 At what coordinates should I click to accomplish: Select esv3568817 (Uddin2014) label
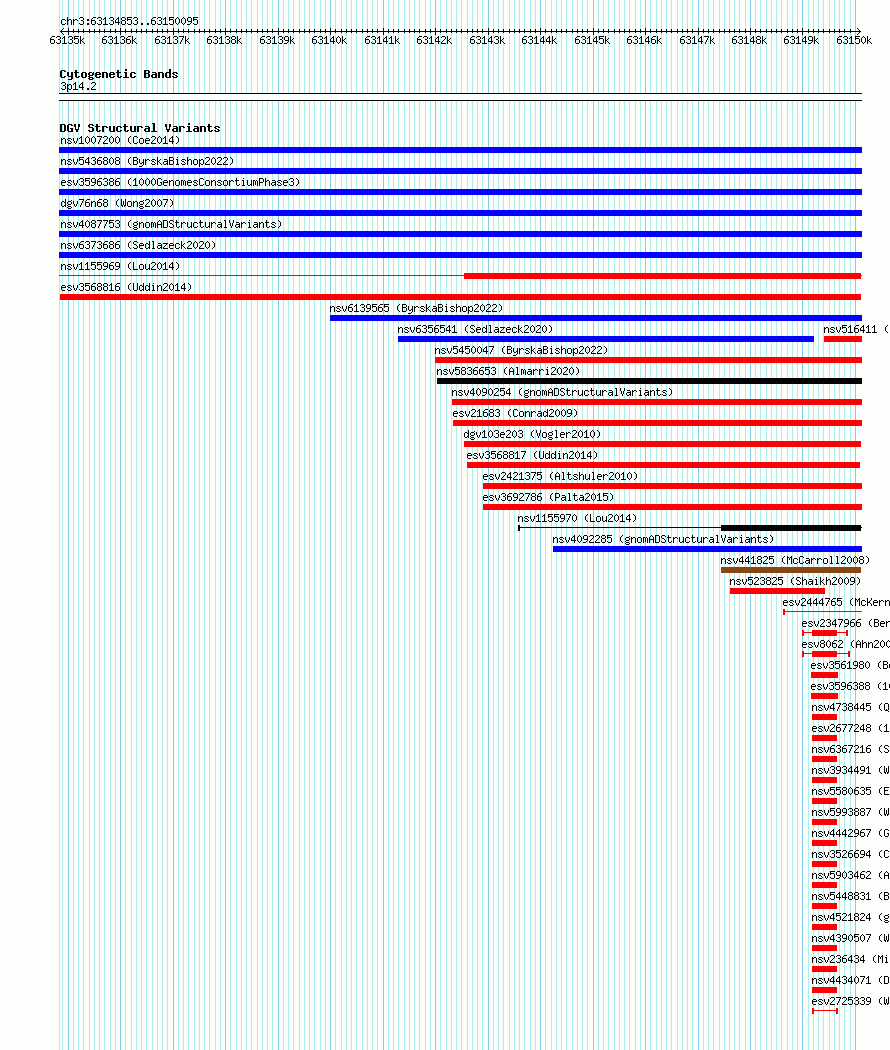pos(532,455)
